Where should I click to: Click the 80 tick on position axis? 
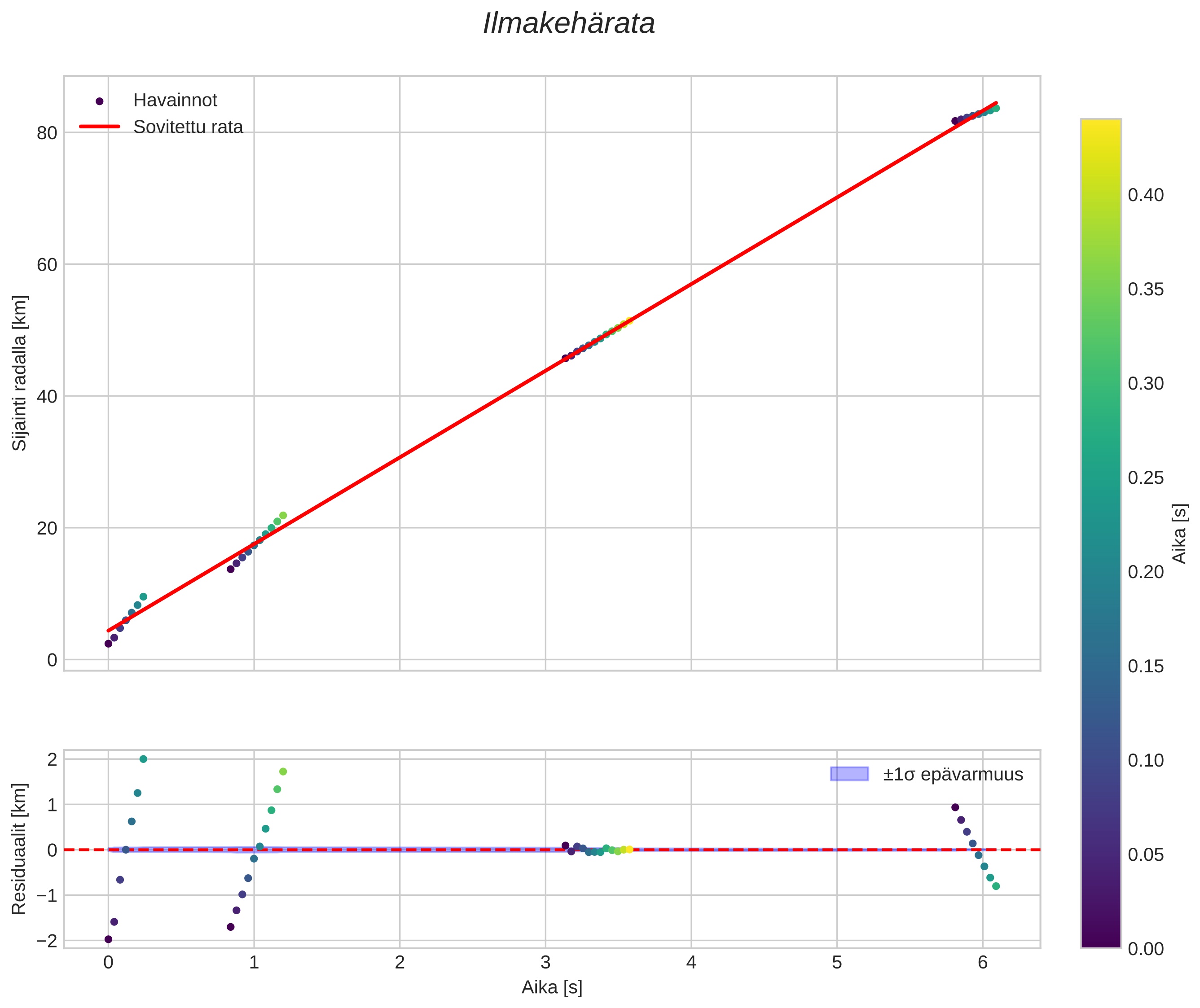[x=47, y=133]
